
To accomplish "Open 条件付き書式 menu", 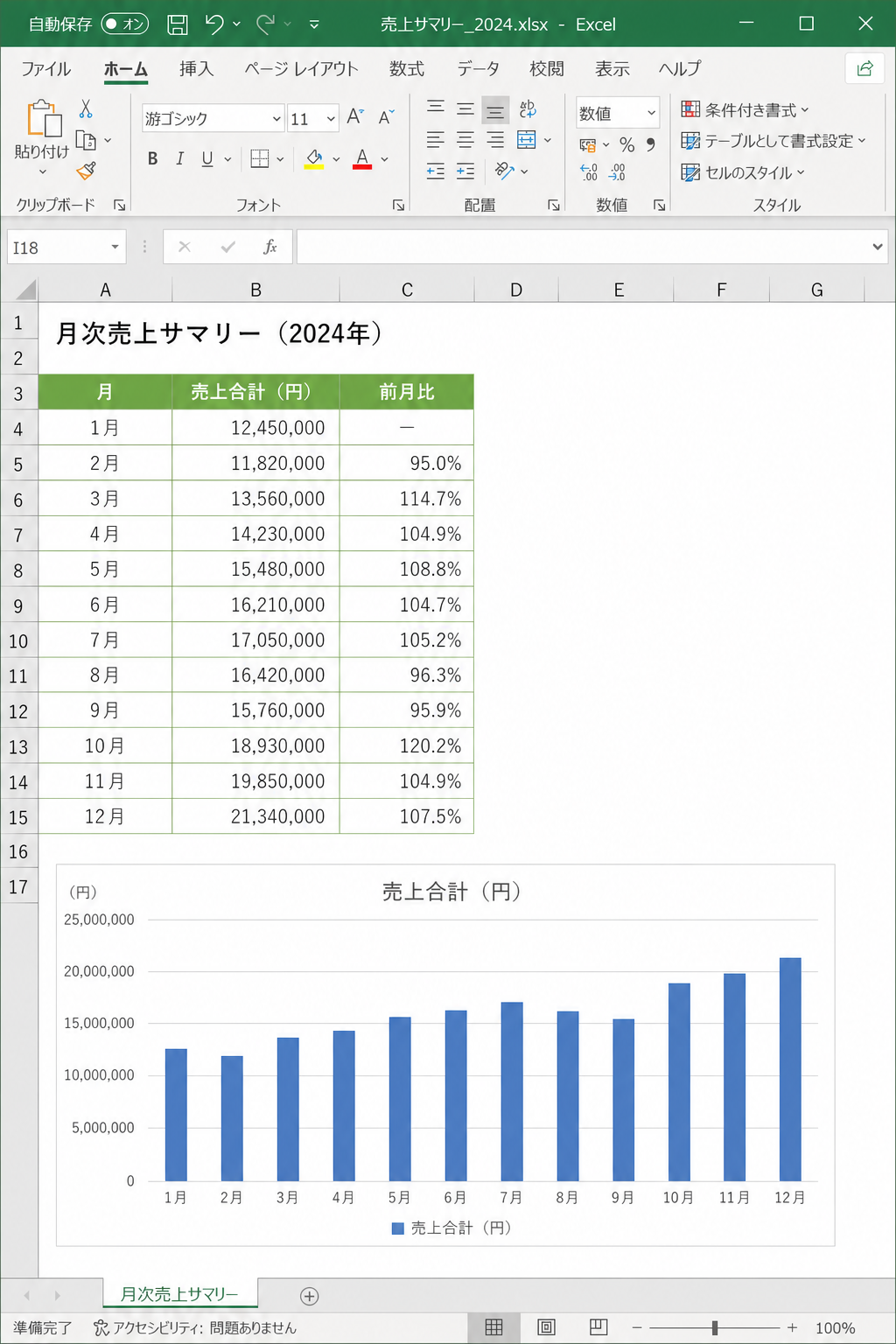I will [x=745, y=109].
